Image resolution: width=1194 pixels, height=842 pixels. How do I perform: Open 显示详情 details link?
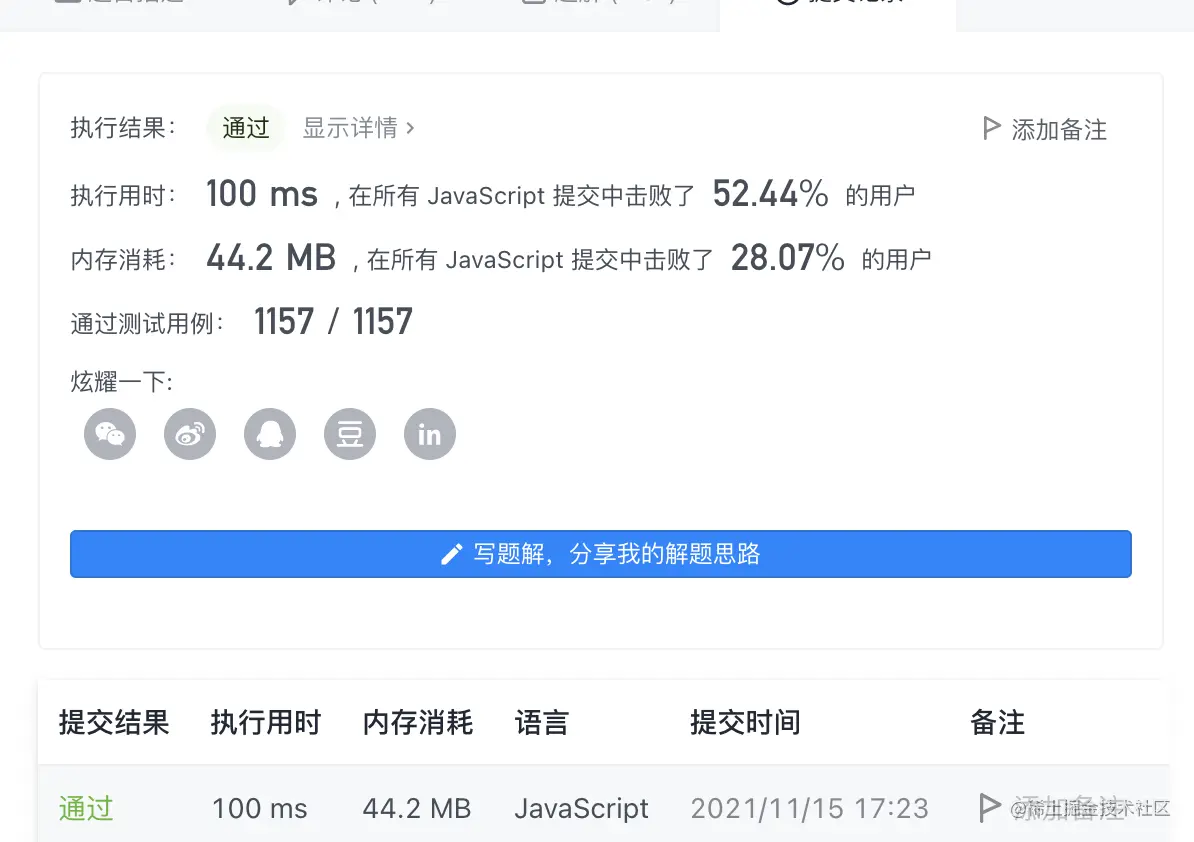pos(358,128)
